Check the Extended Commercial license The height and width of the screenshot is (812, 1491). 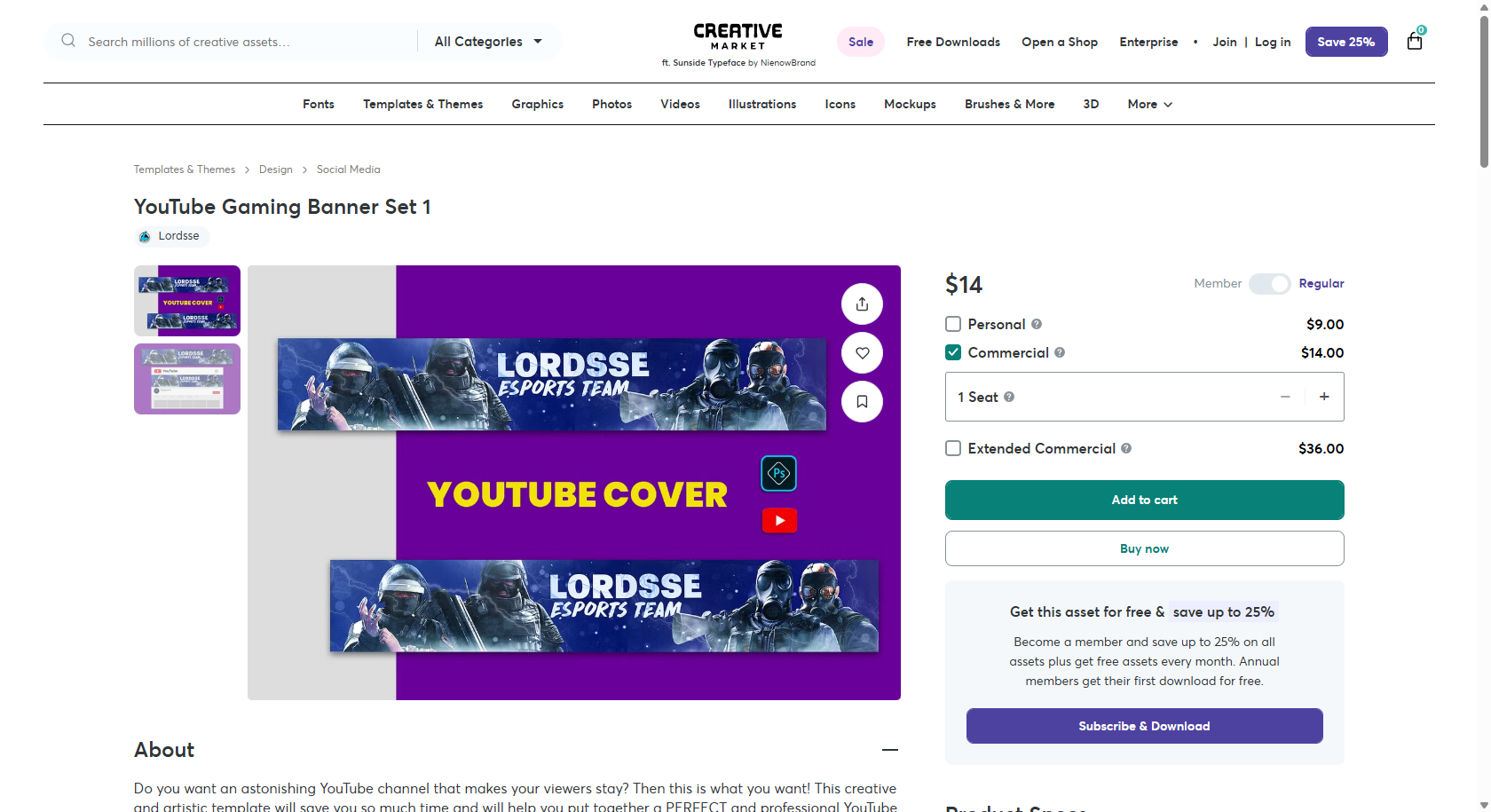[x=952, y=448]
